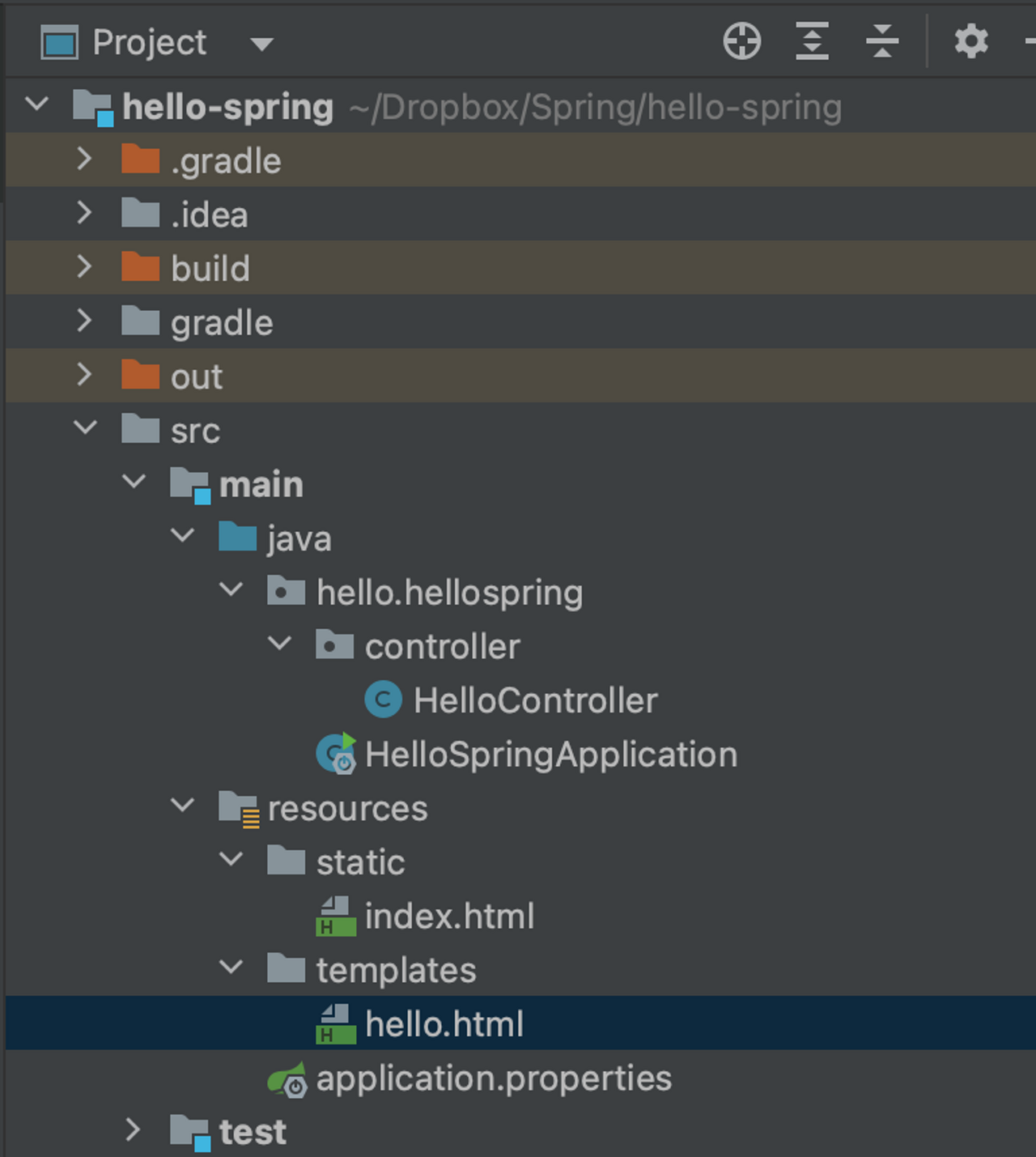The height and width of the screenshot is (1157, 1036).
Task: Select the "controller" package label
Action: point(443,647)
